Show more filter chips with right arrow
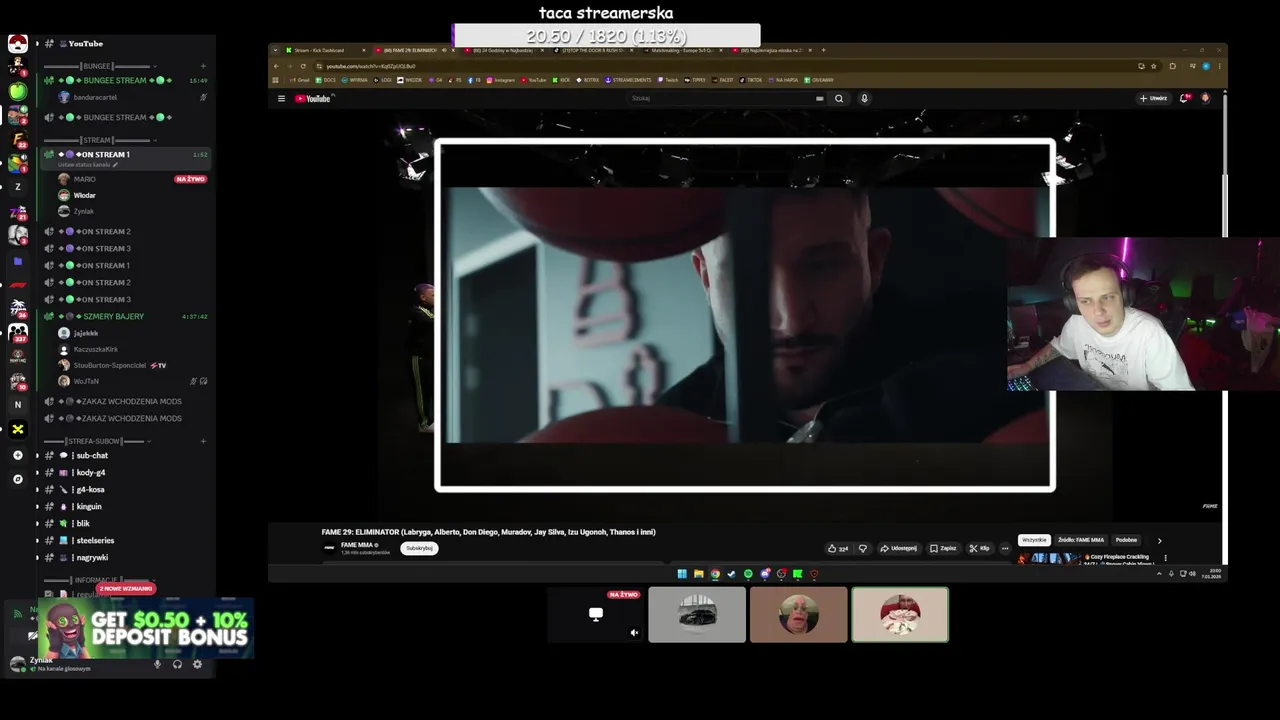The image size is (1280, 720). (1160, 541)
